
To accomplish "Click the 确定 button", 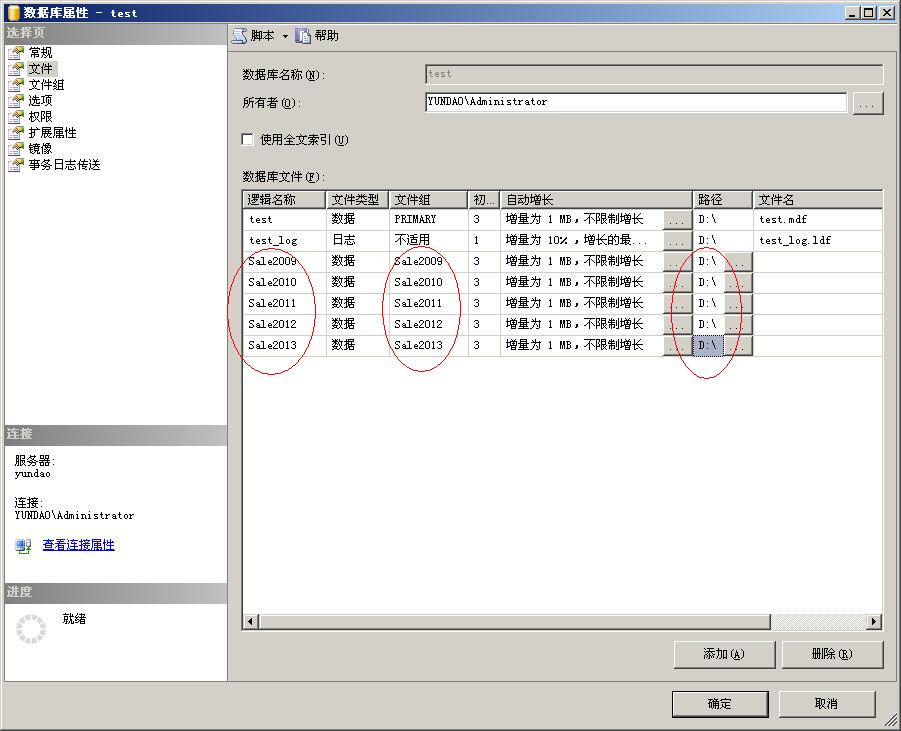I will pos(719,704).
